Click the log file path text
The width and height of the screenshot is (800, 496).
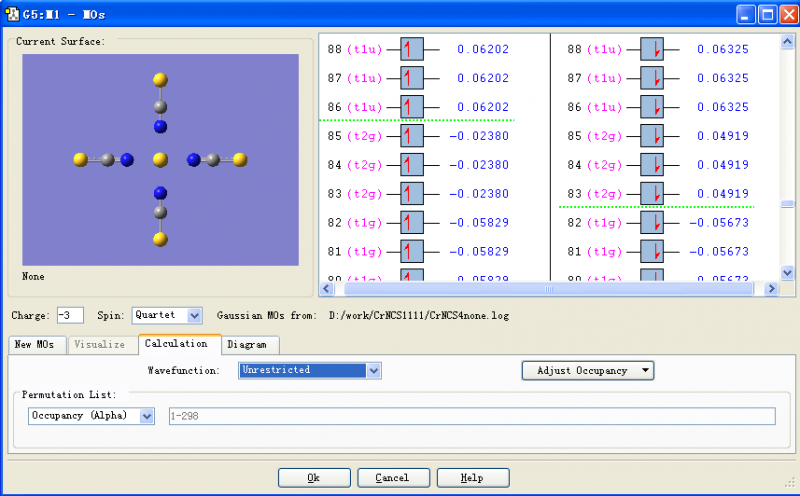[418, 316]
